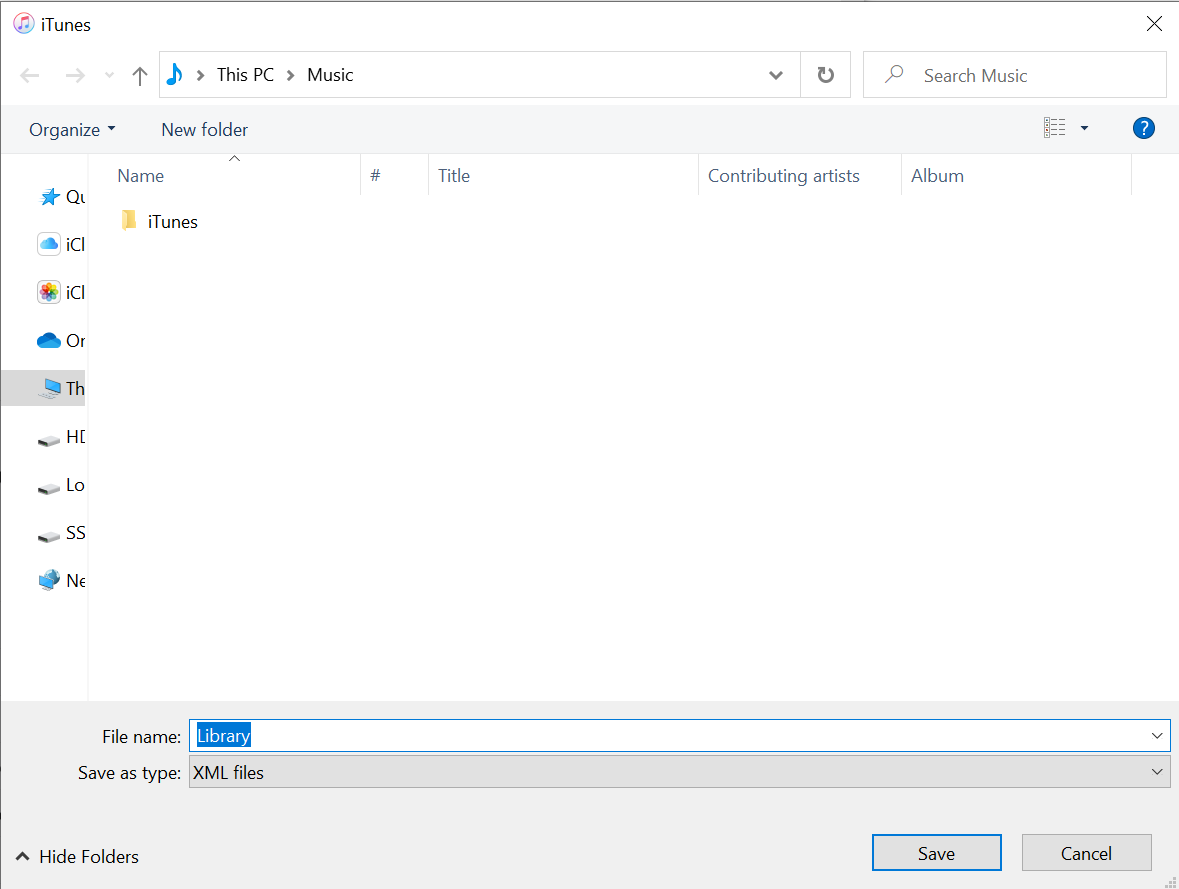1179x889 pixels.
Task: Select the iCloud Drive sidebar item
Action: (61, 244)
